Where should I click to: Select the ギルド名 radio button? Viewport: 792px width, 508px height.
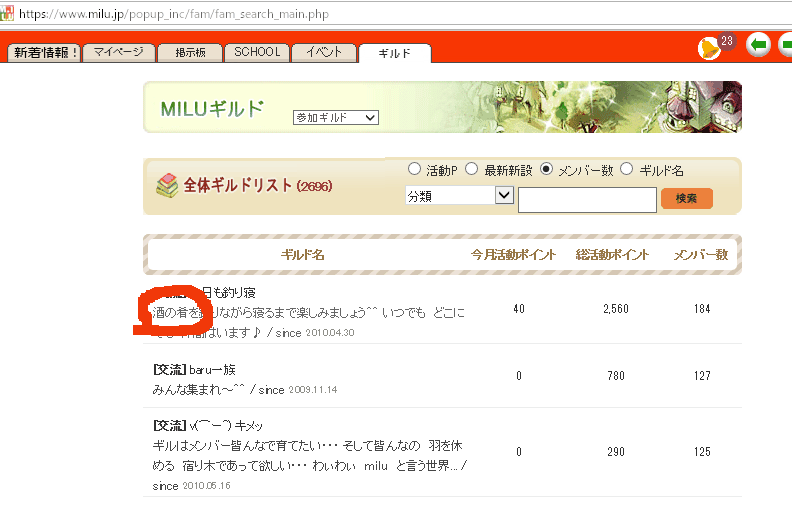pos(627,170)
